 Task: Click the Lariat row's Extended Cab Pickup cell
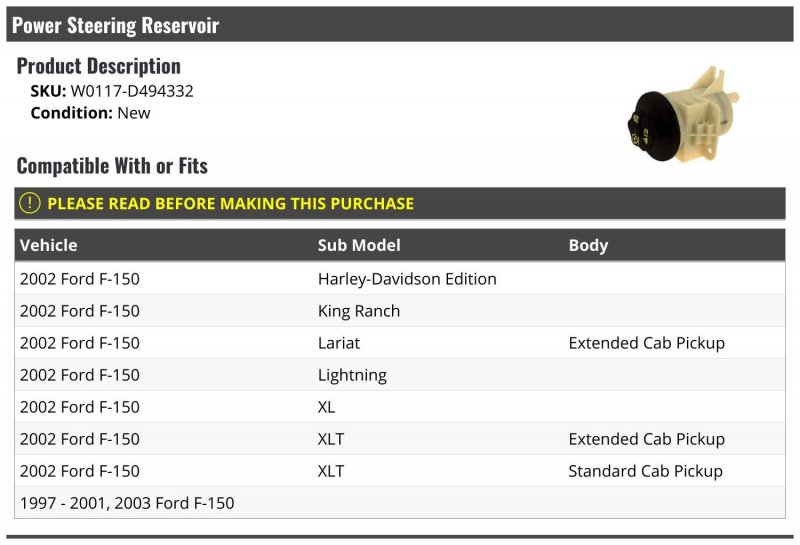pos(646,343)
